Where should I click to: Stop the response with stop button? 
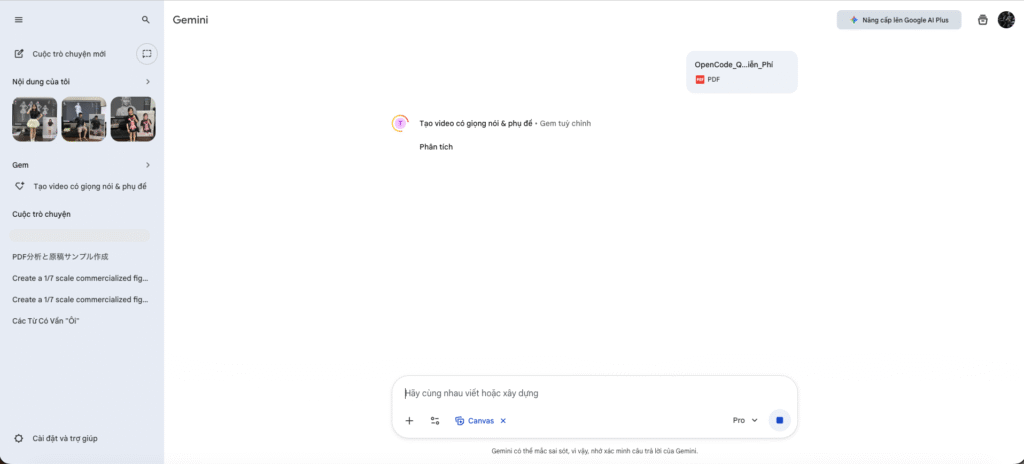click(780, 421)
